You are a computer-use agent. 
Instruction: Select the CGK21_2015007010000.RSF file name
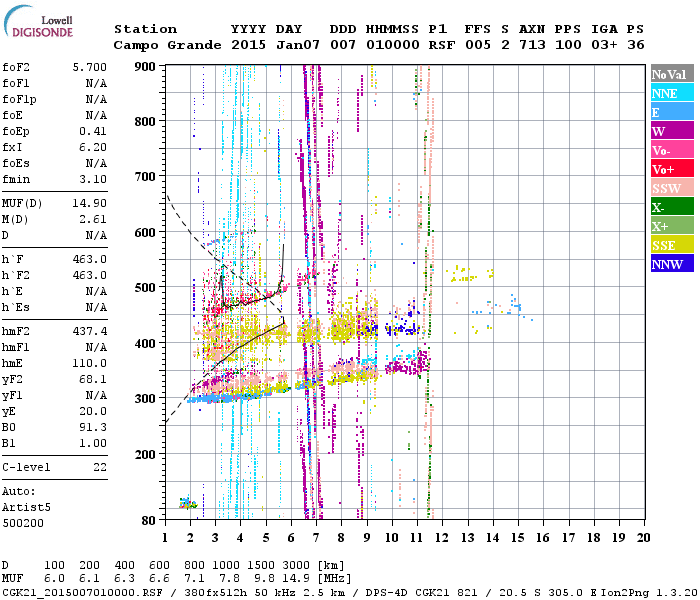[83, 593]
